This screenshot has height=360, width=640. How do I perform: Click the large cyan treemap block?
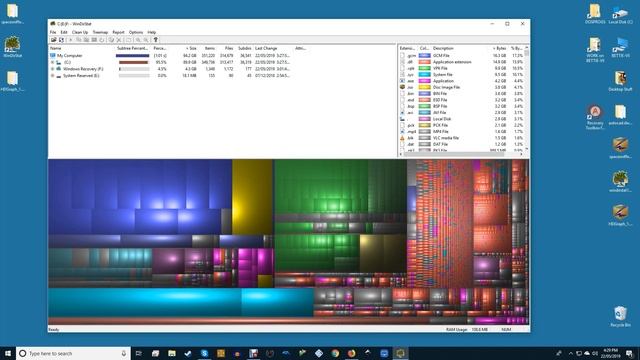tap(145, 302)
